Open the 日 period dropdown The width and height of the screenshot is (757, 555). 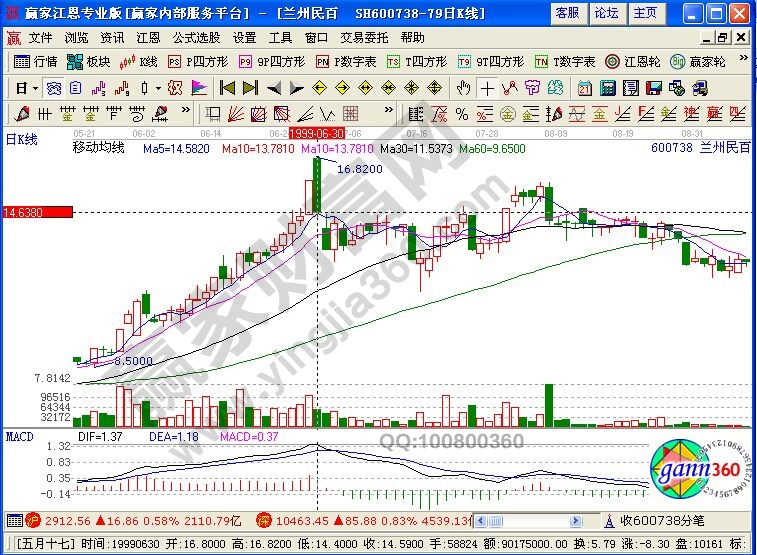coord(27,88)
